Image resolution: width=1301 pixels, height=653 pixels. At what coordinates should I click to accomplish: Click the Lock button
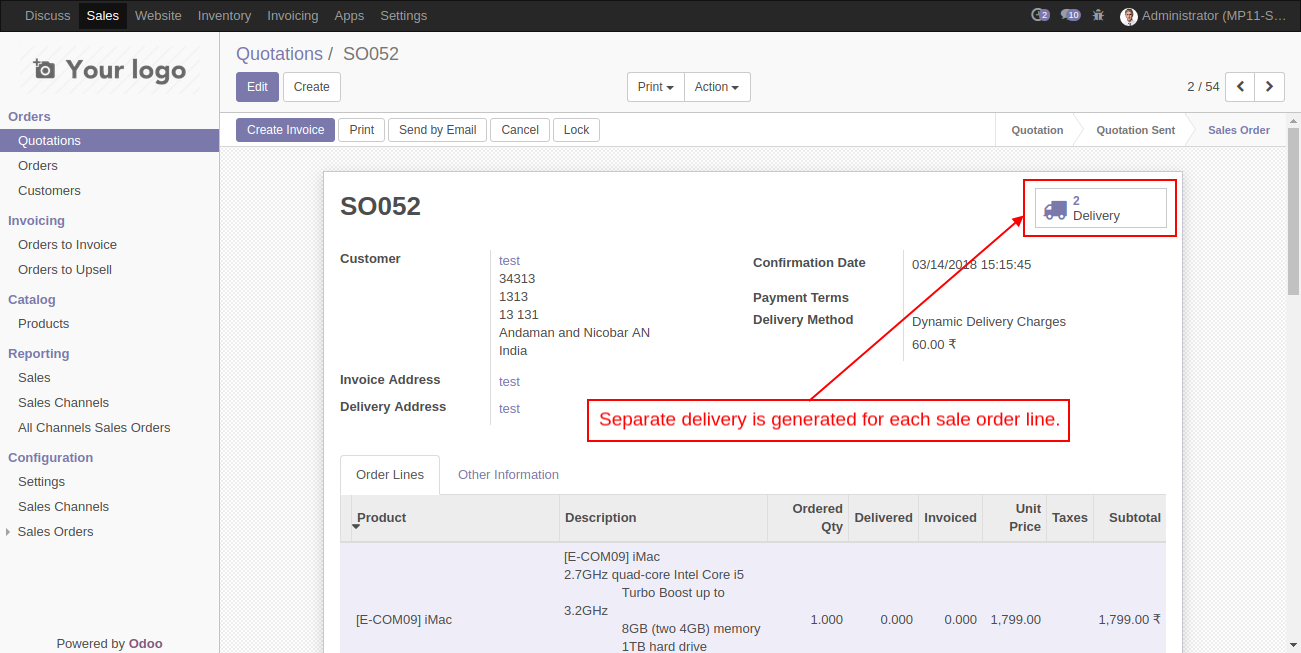[x=577, y=130]
